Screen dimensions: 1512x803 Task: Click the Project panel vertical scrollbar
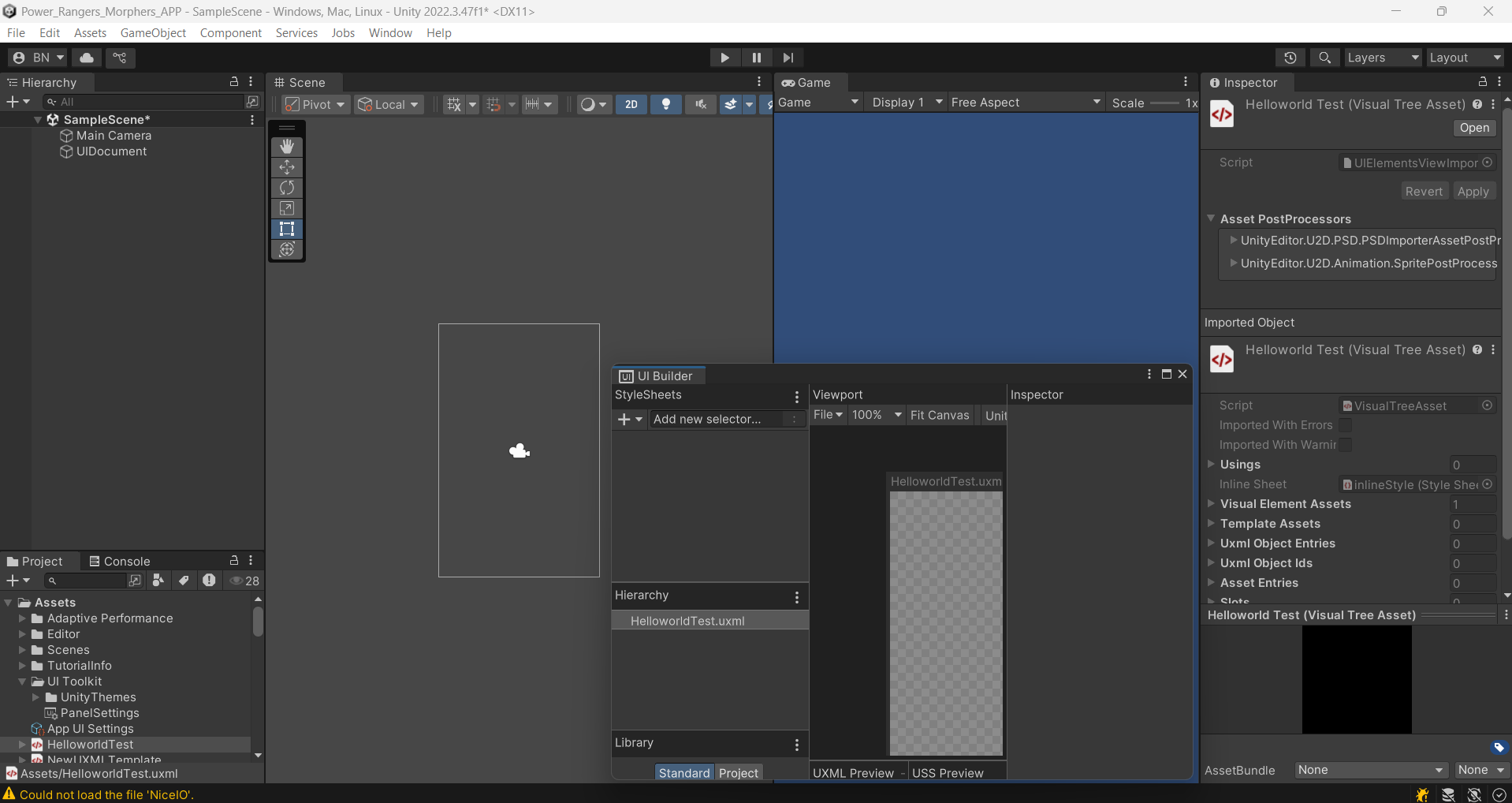click(258, 622)
